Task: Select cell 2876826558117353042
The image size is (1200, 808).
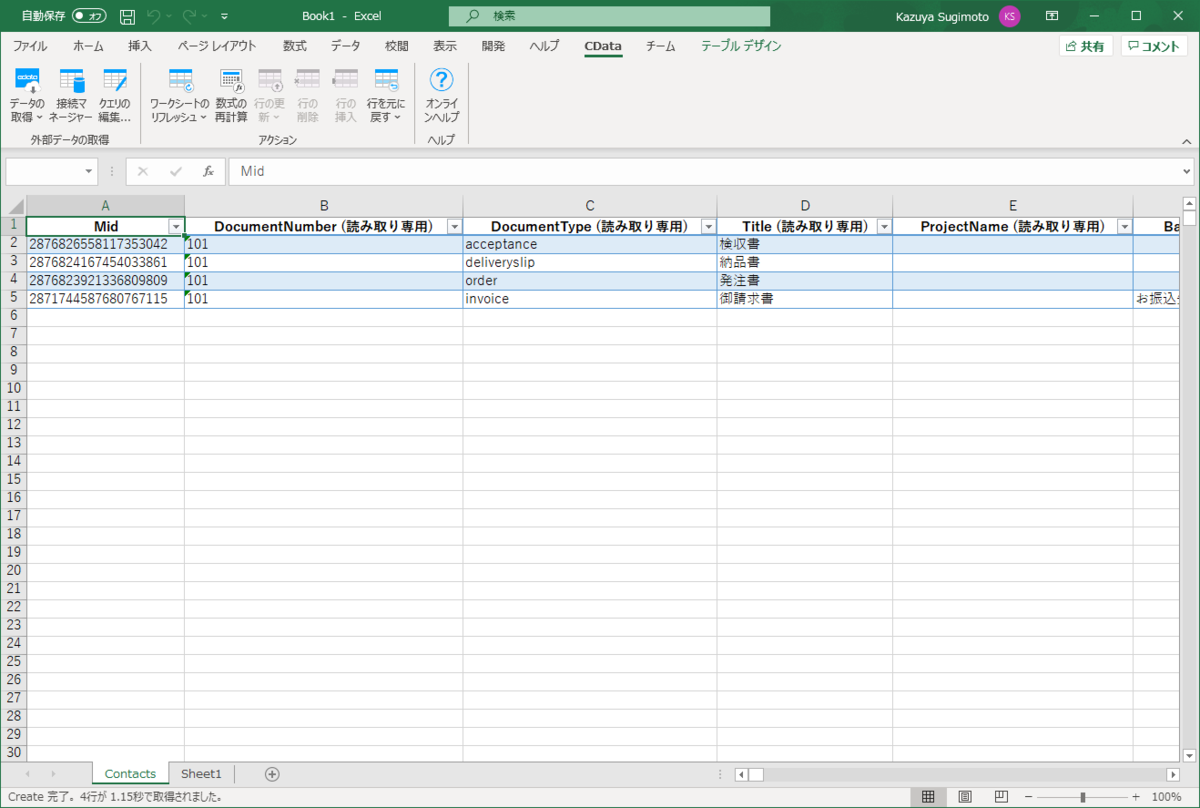Action: [105, 244]
